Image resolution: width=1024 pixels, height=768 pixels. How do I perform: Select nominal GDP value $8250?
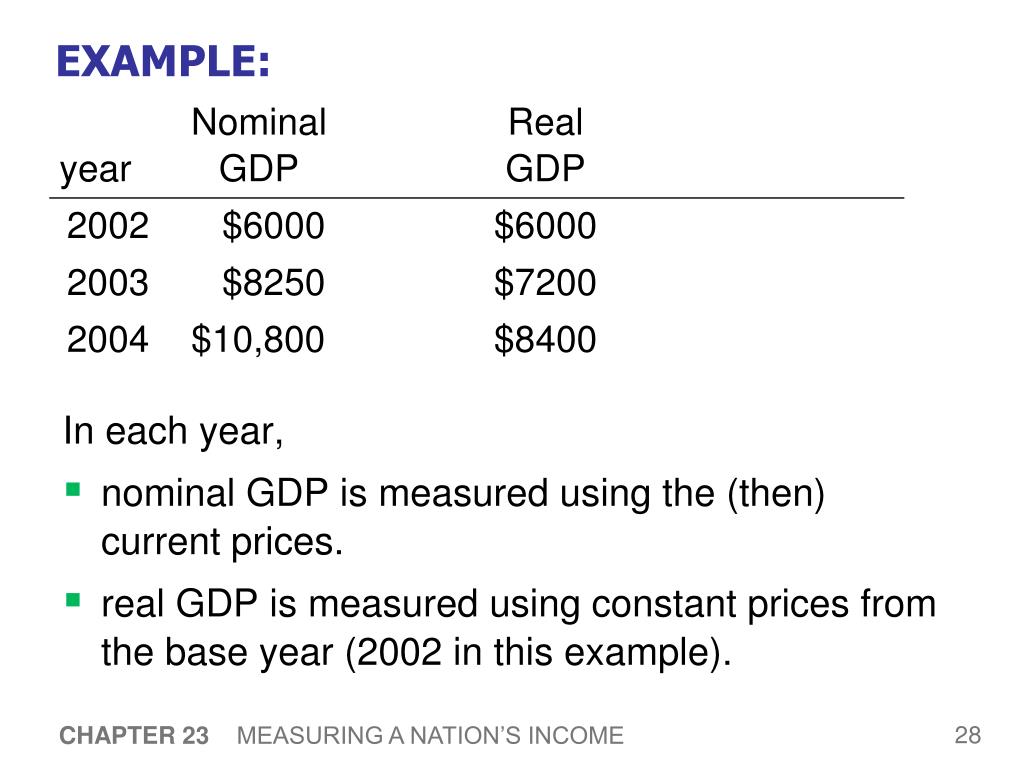pyautogui.click(x=273, y=283)
